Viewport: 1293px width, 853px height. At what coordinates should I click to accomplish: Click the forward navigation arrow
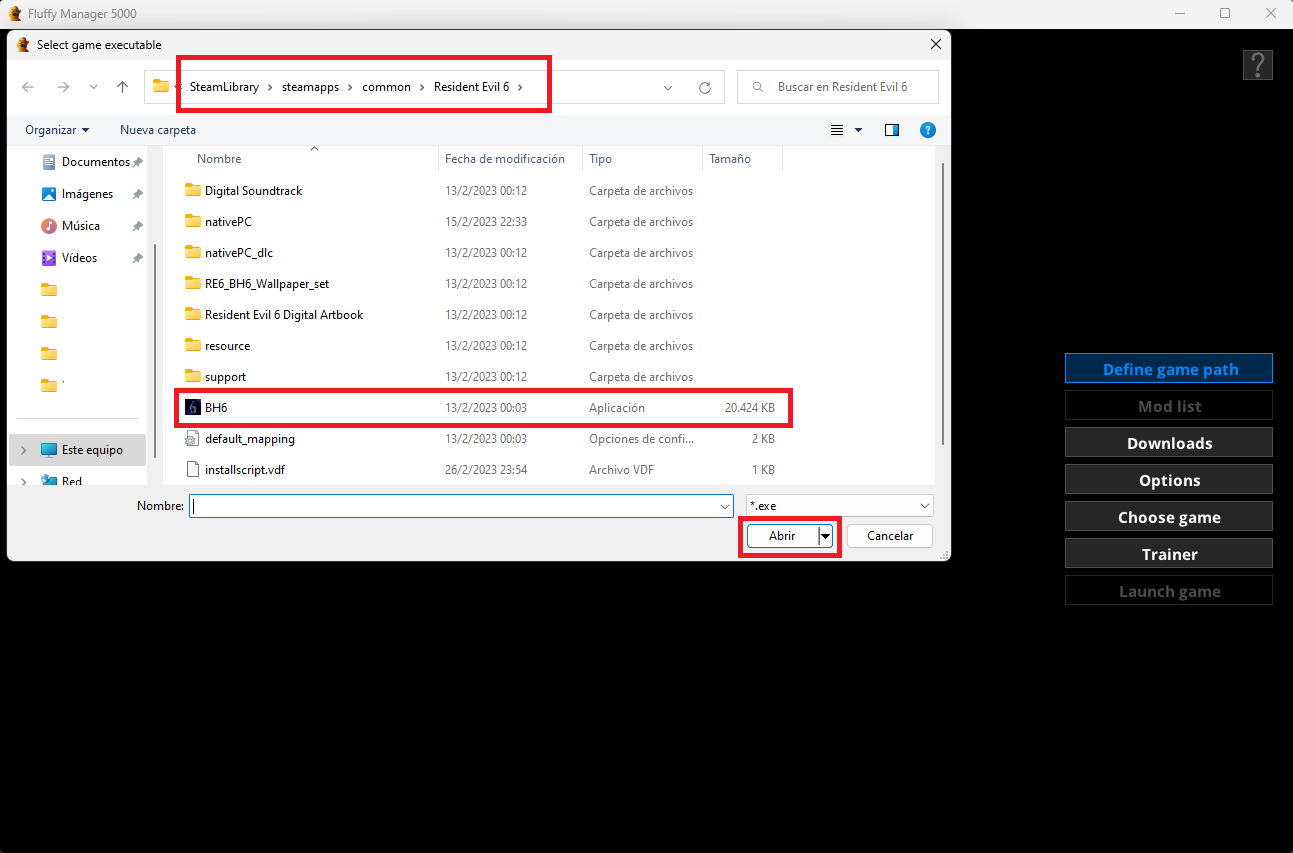[x=63, y=87]
